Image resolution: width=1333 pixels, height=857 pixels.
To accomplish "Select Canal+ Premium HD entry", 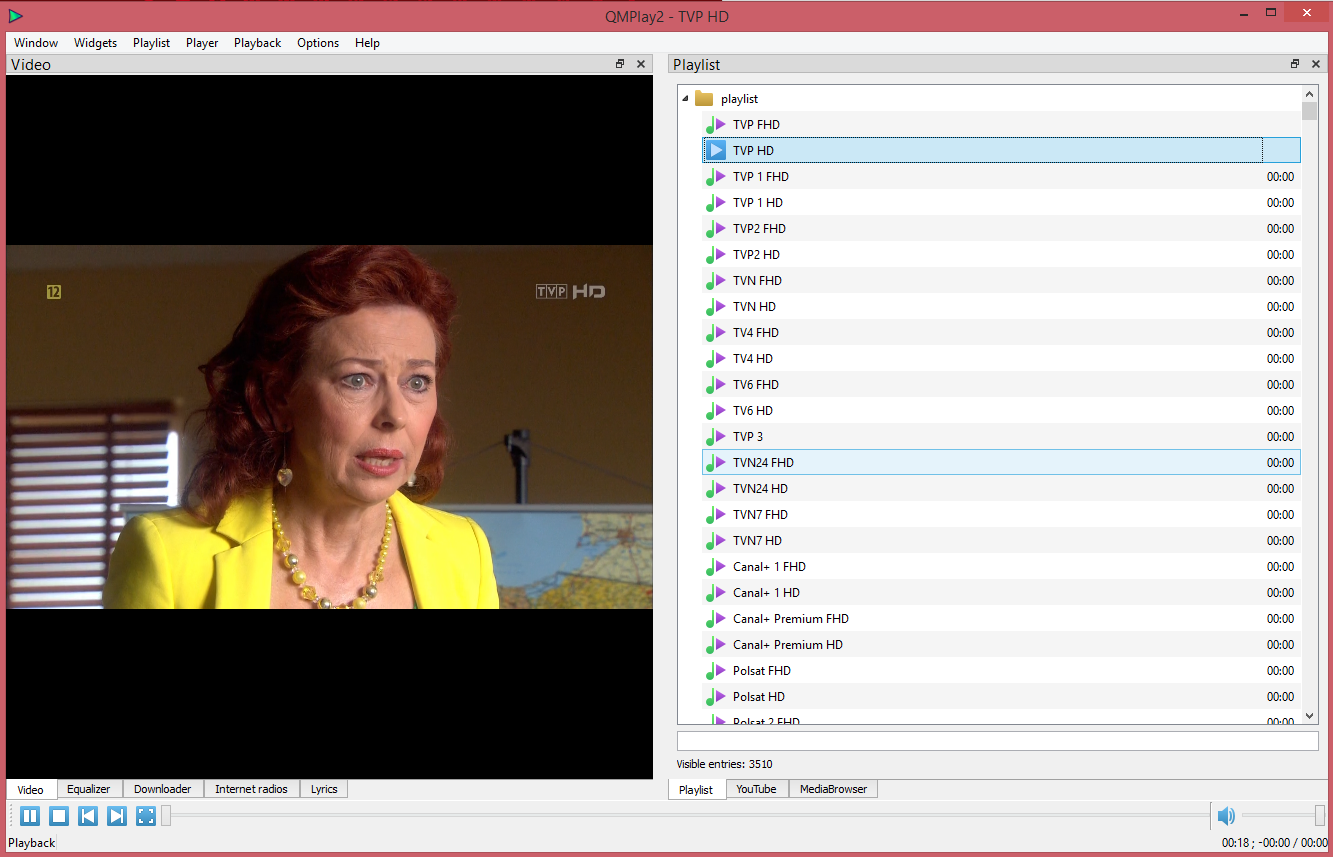I will pos(1002,644).
